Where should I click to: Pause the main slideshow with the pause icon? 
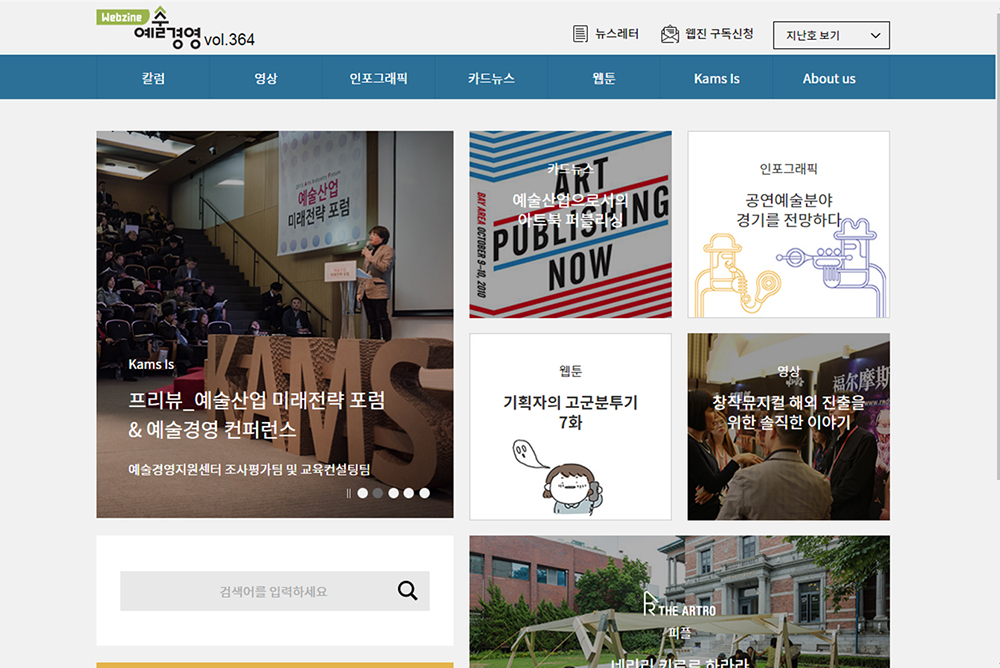(348, 493)
